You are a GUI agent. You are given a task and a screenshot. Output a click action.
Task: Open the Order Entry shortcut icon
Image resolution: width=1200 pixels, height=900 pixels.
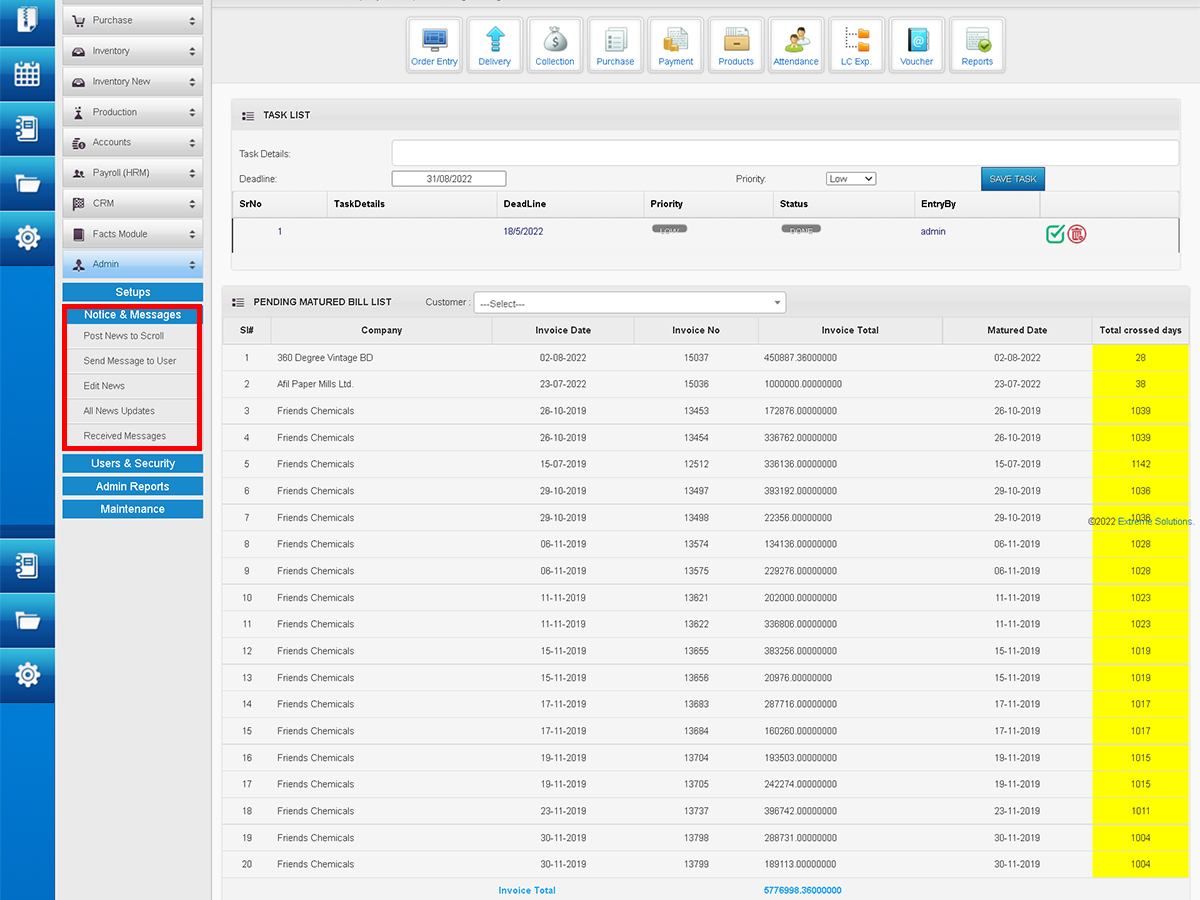click(434, 46)
